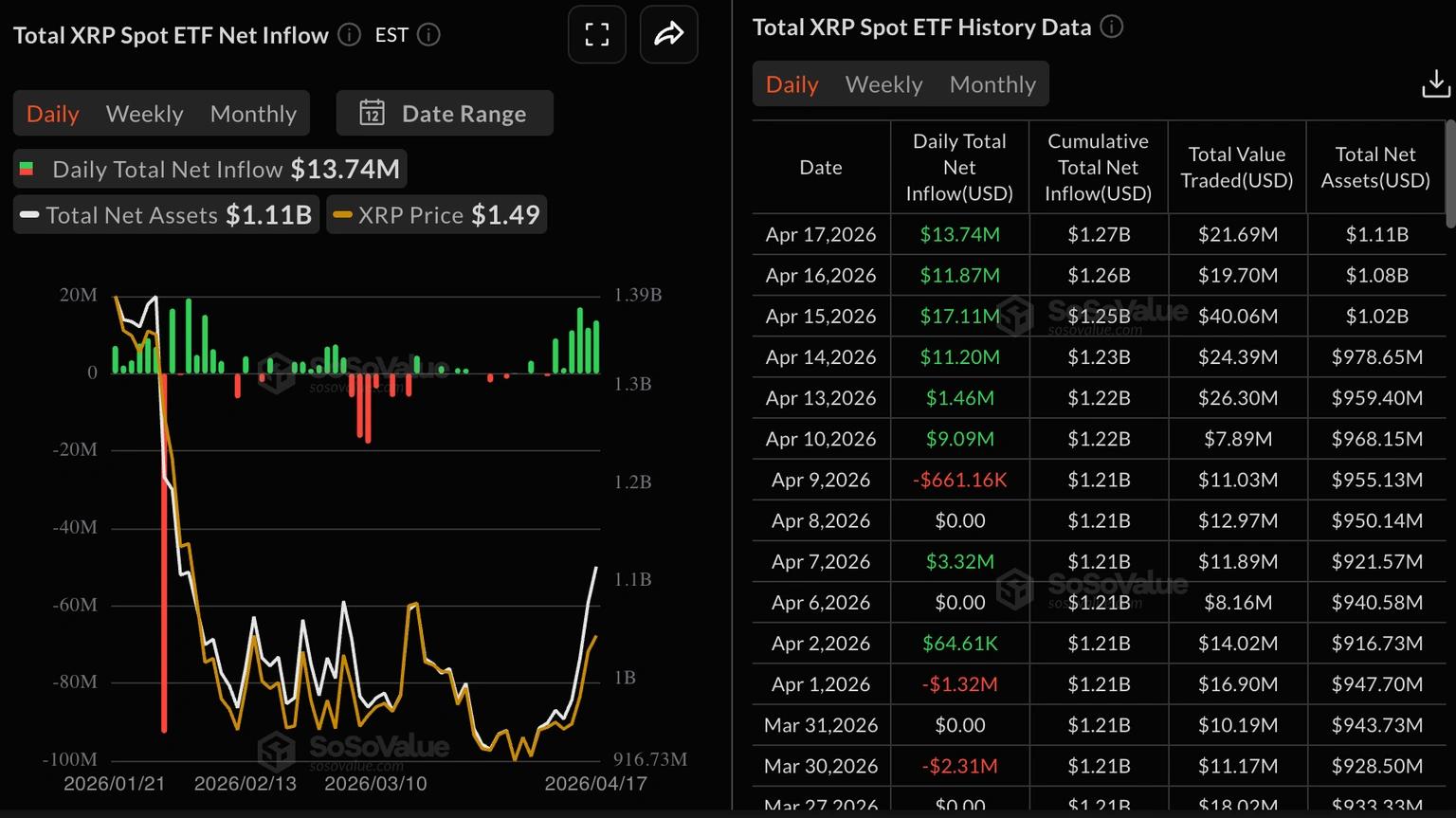Open the Date Range picker
The image size is (1456, 818).
click(x=445, y=114)
